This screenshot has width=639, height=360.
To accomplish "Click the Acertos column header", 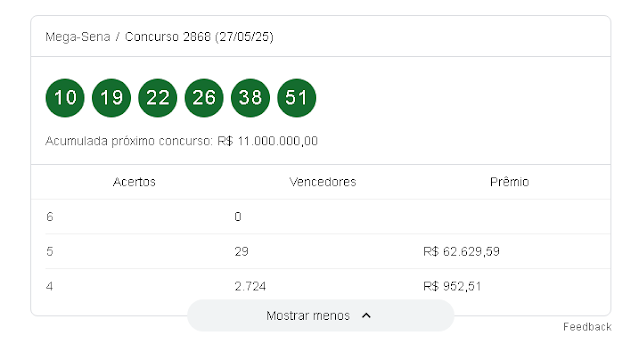I will [x=134, y=182].
